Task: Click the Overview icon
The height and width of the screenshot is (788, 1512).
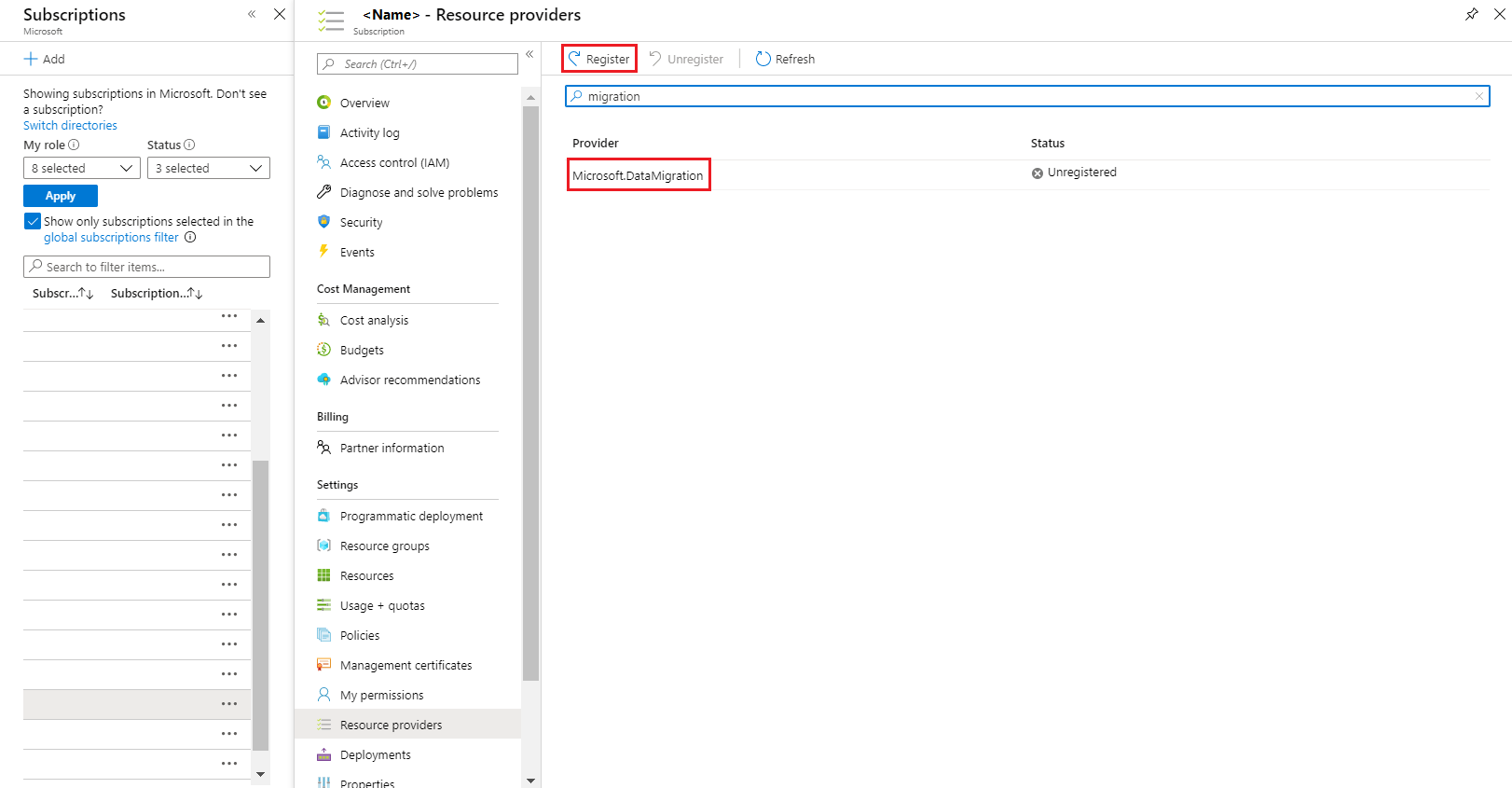Action: tap(323, 103)
